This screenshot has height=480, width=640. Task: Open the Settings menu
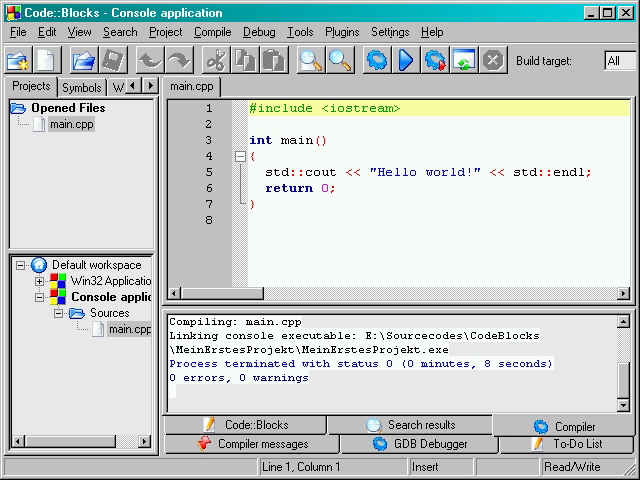(390, 32)
